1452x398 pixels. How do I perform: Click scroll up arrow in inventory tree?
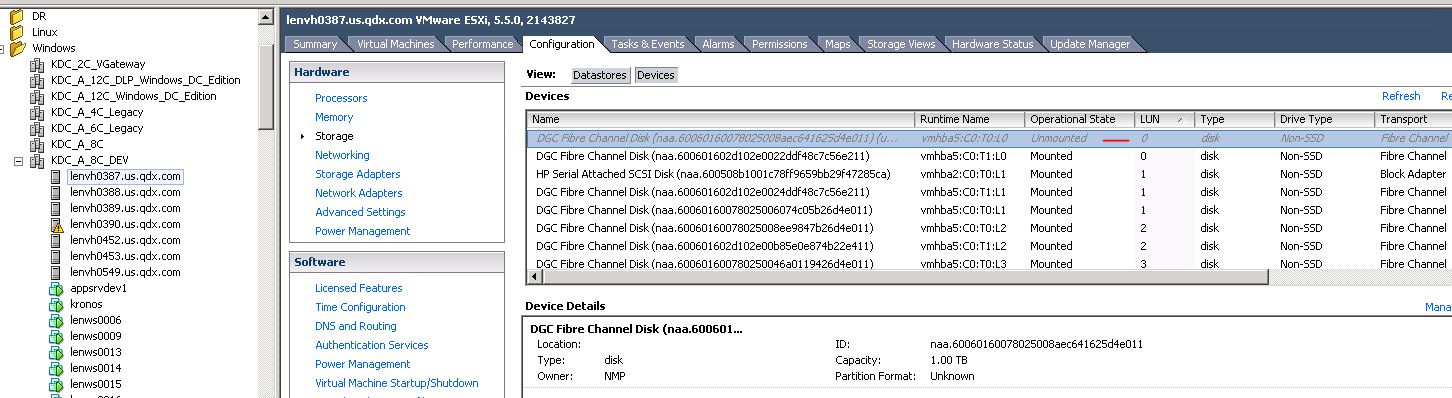[265, 17]
